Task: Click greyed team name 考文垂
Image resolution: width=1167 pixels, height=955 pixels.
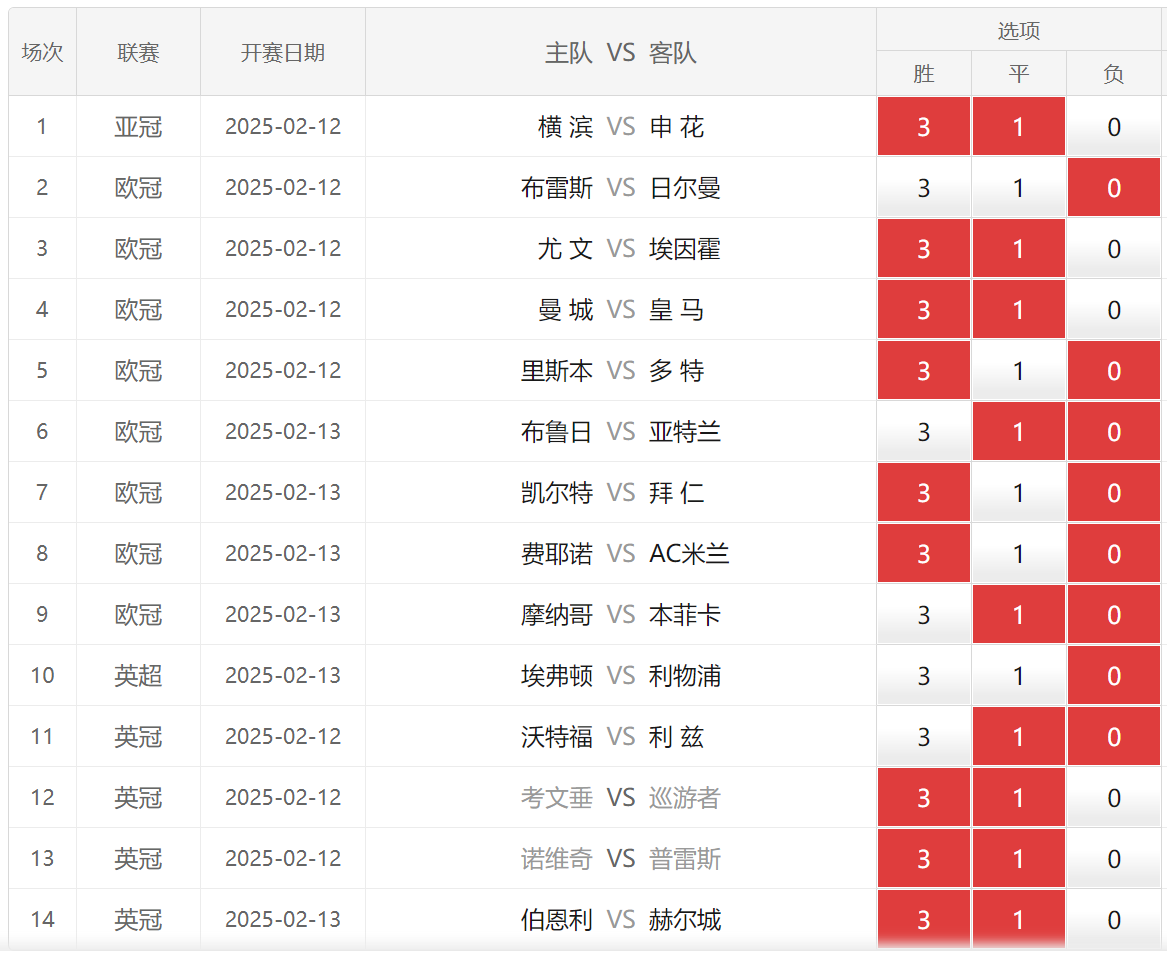Action: 557,798
